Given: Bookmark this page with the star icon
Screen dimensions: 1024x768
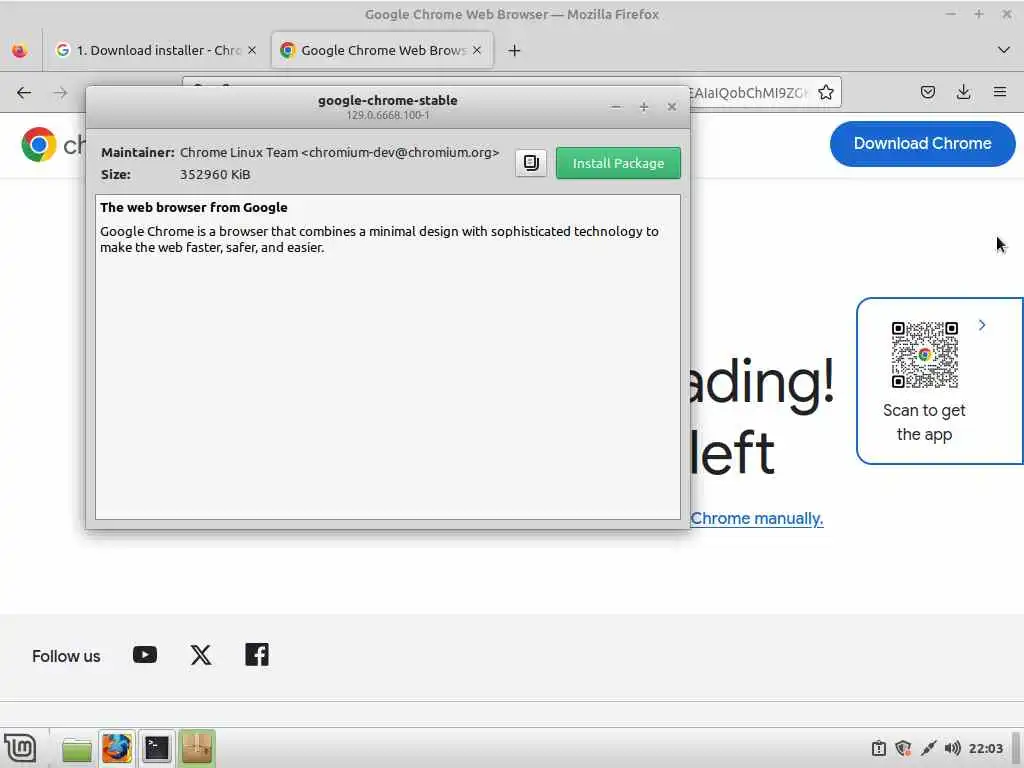Looking at the screenshot, I should pyautogui.click(x=825, y=93).
